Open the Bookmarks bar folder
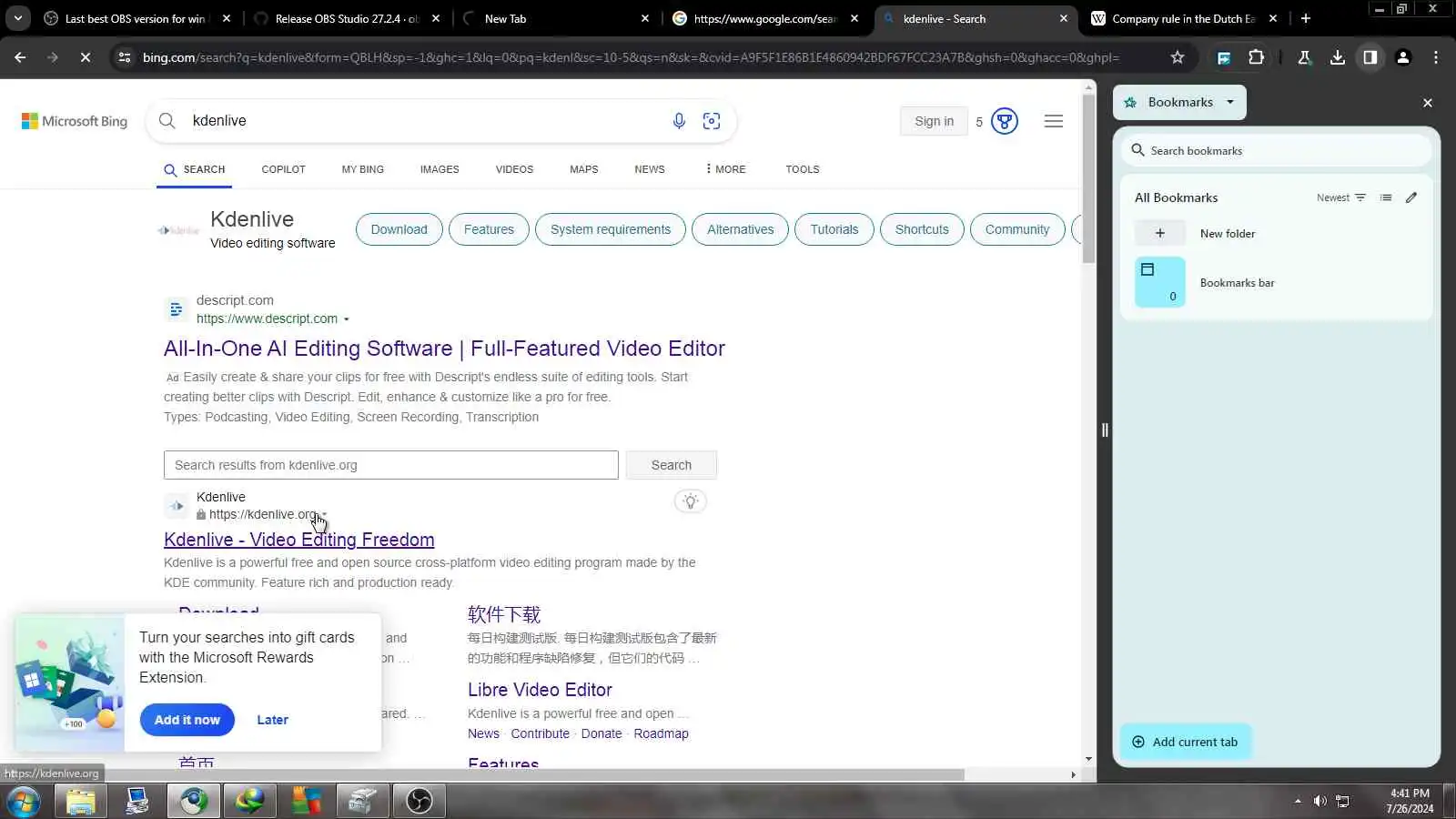The image size is (1456, 819). coord(1276,282)
